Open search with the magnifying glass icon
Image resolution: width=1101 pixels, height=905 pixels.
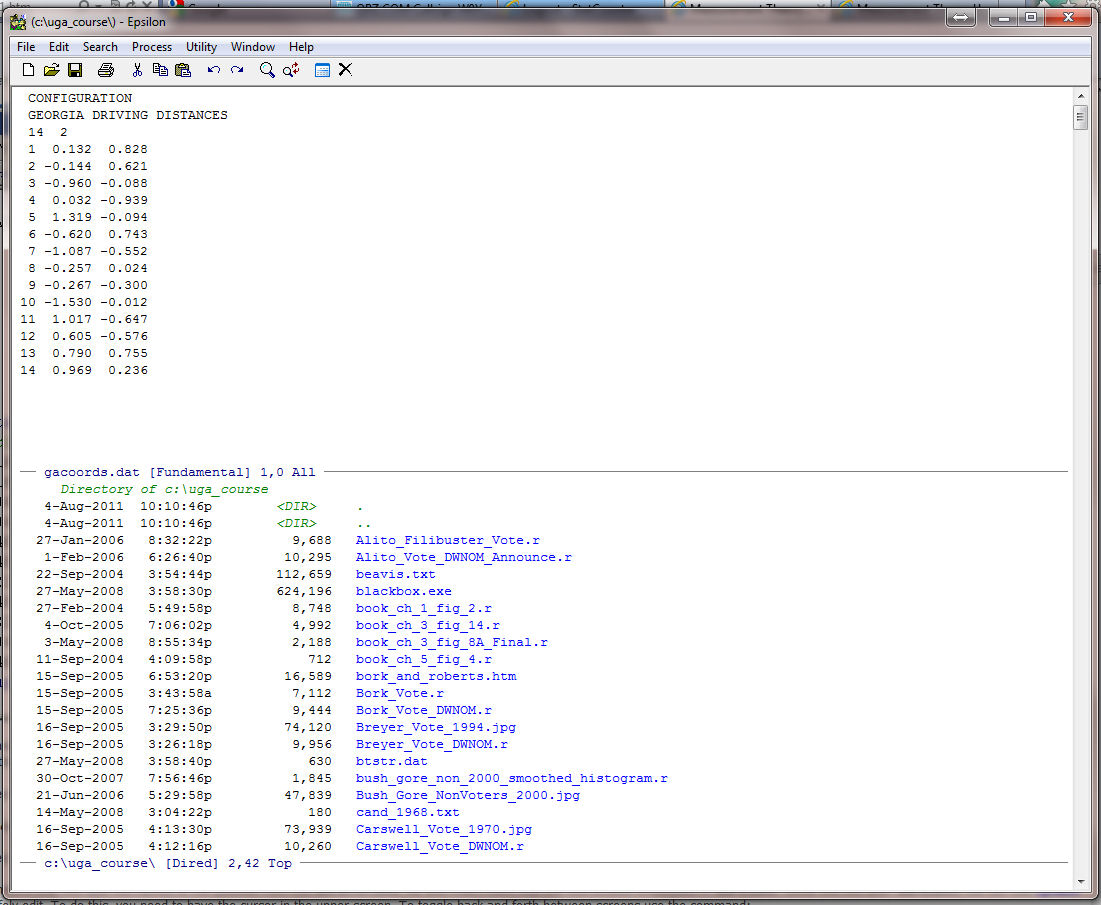267,70
